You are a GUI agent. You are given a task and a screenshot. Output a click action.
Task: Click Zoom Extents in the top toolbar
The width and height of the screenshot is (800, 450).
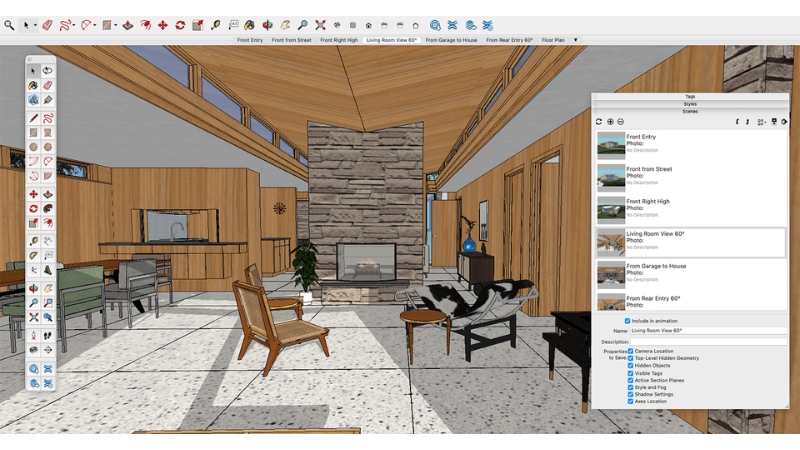[x=320, y=25]
